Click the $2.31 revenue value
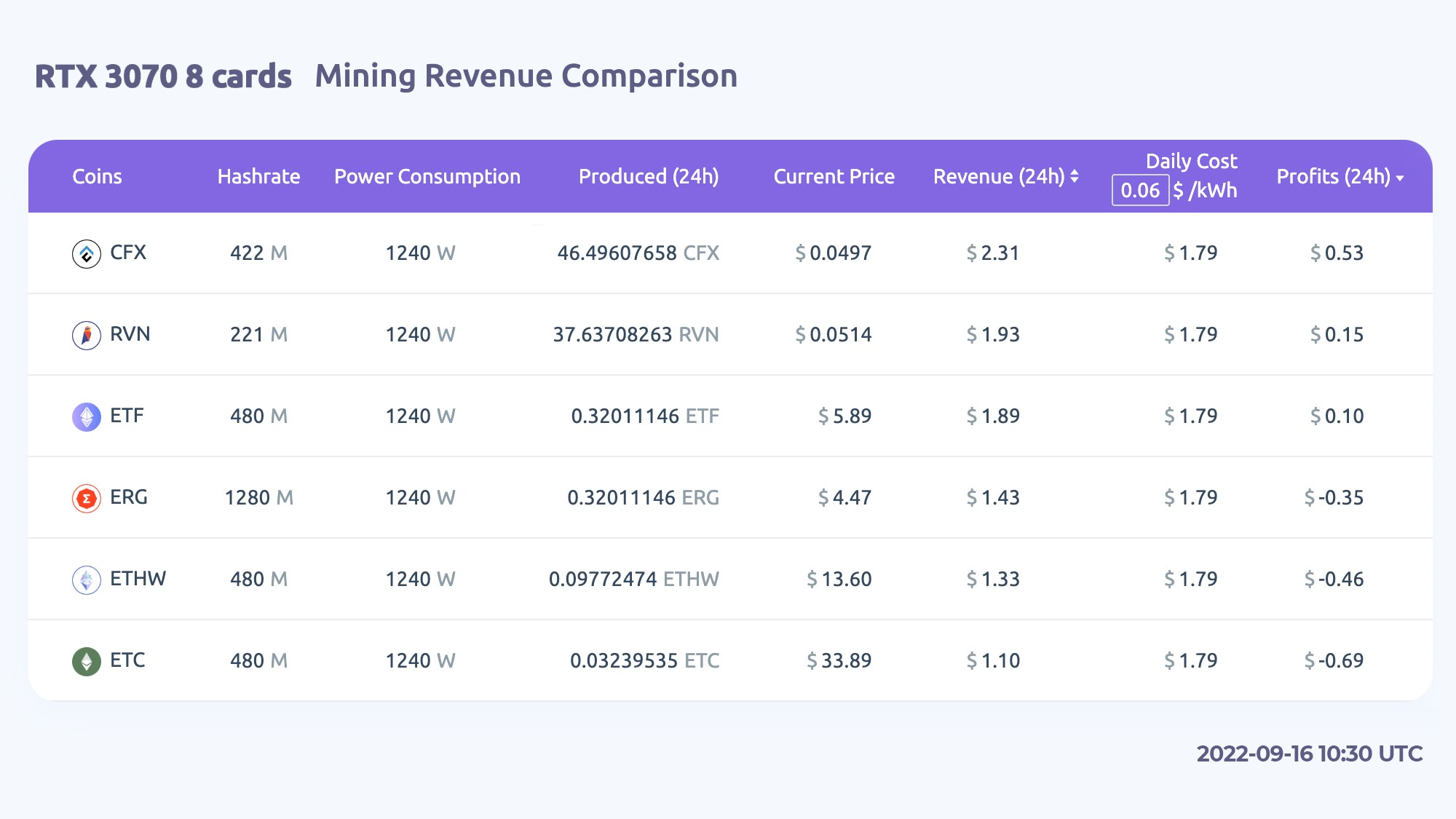Screen dimensions: 1456x819 coord(993,253)
